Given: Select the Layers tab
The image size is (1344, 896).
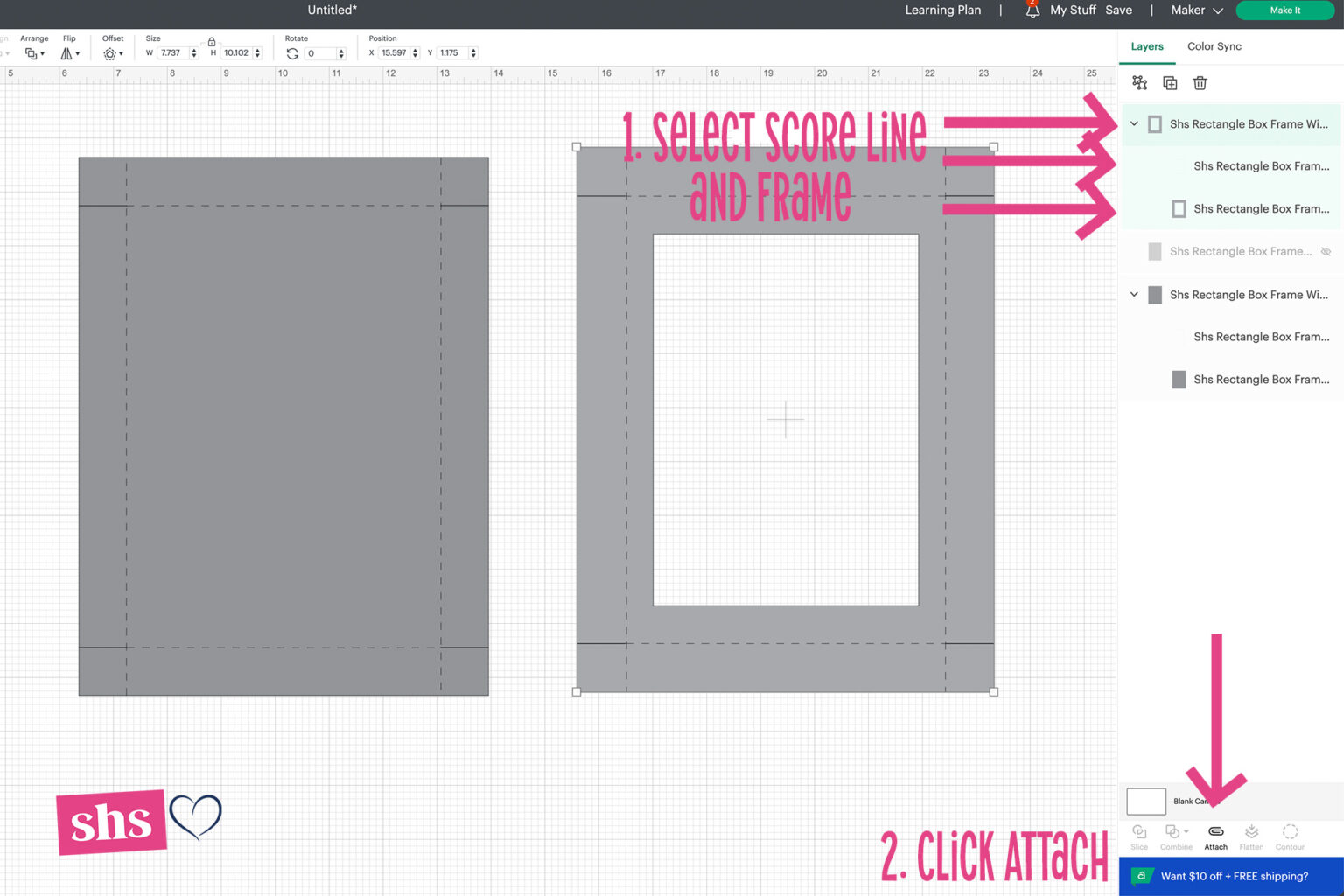Looking at the screenshot, I should (1147, 46).
